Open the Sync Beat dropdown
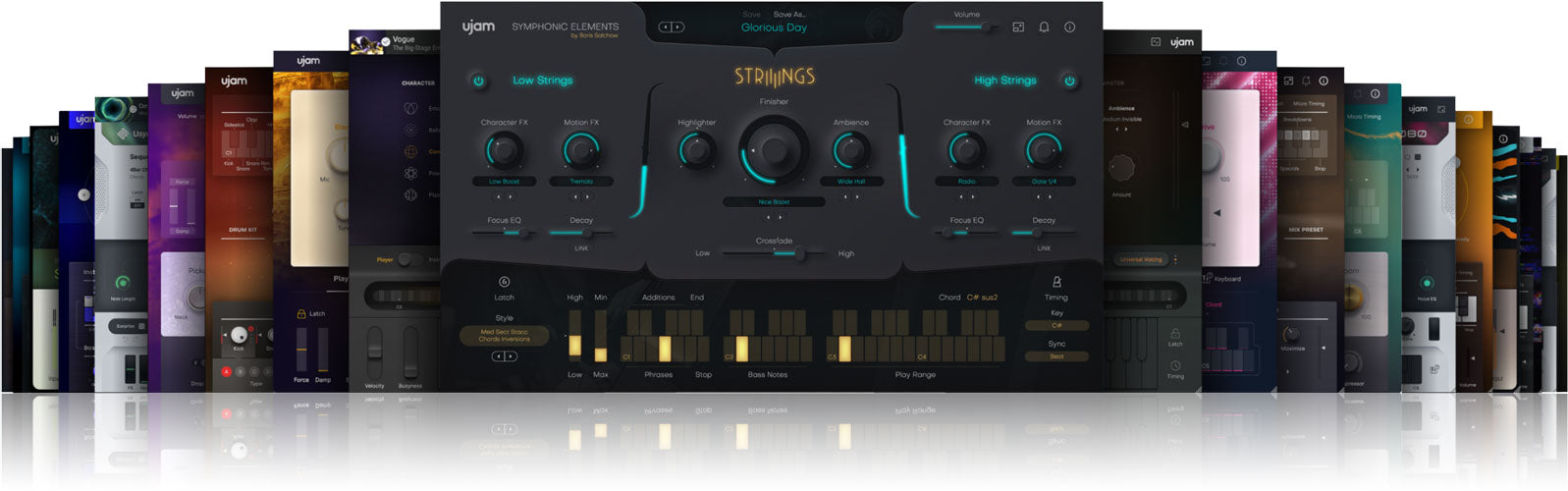Screen dimensions: 1568x491 [x=1056, y=356]
